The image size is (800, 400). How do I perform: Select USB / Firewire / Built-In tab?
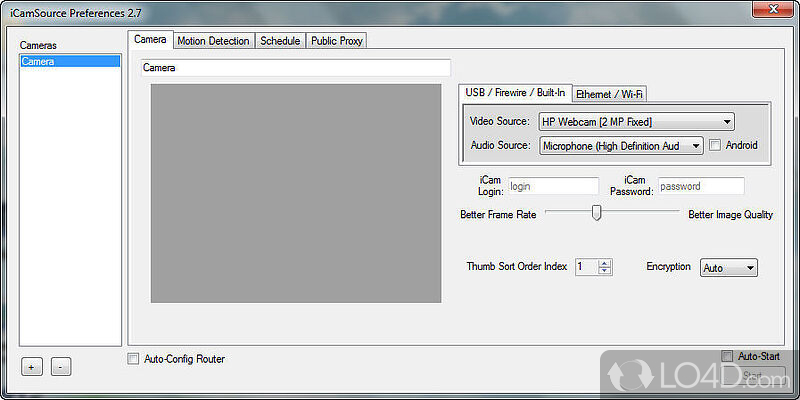[515, 92]
